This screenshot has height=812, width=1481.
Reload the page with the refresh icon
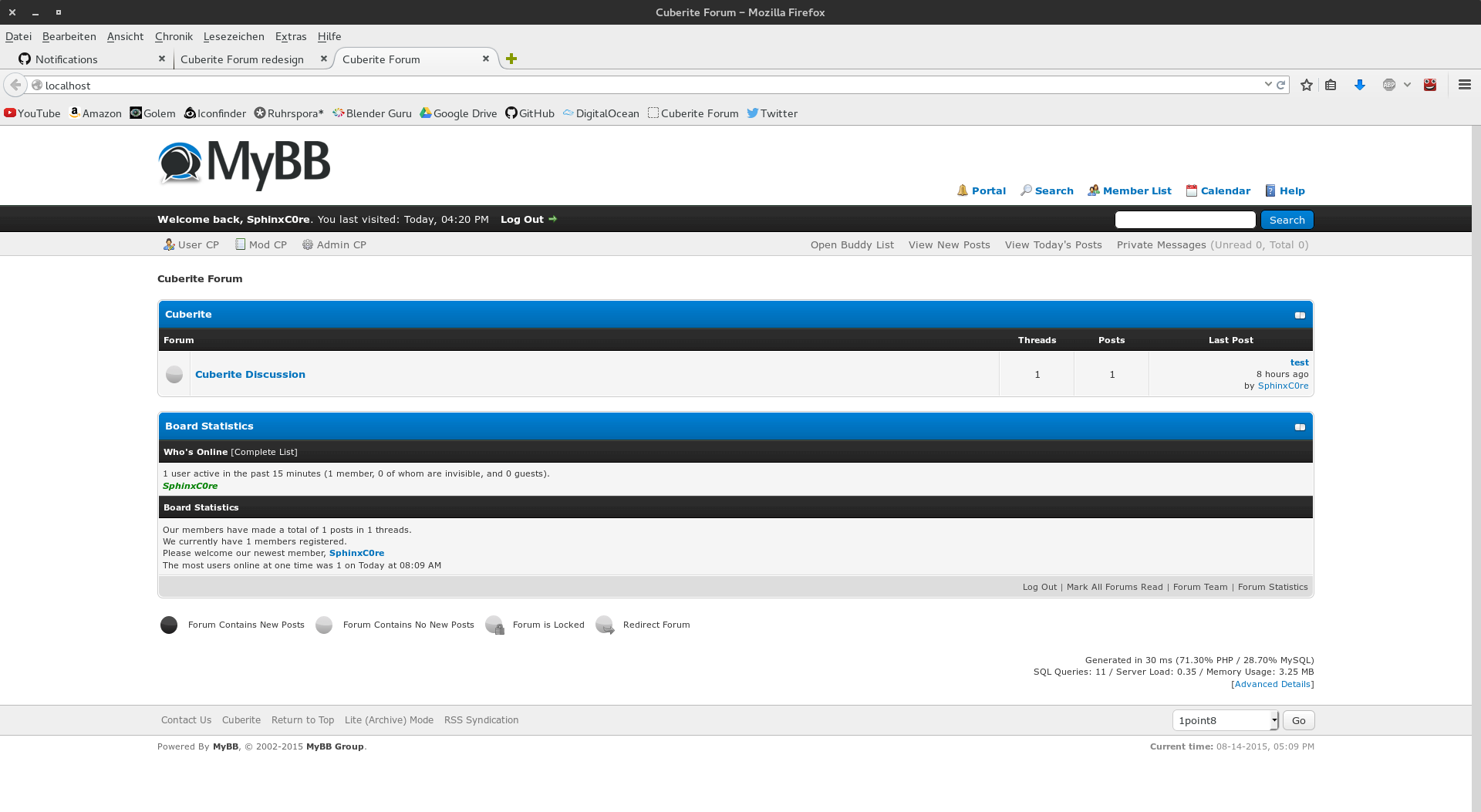click(1281, 85)
